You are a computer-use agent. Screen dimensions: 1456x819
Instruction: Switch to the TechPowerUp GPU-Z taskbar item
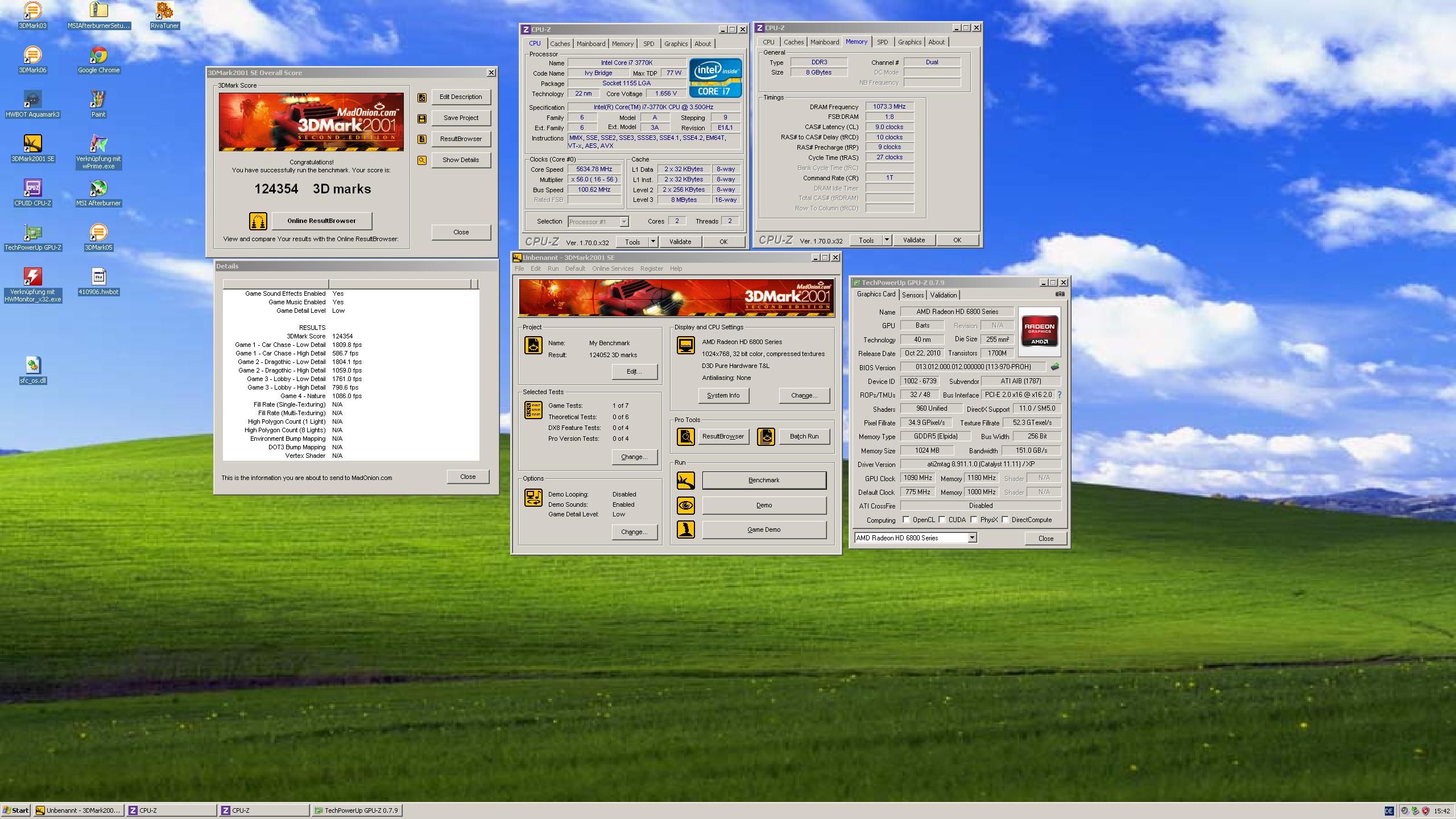pos(357,810)
